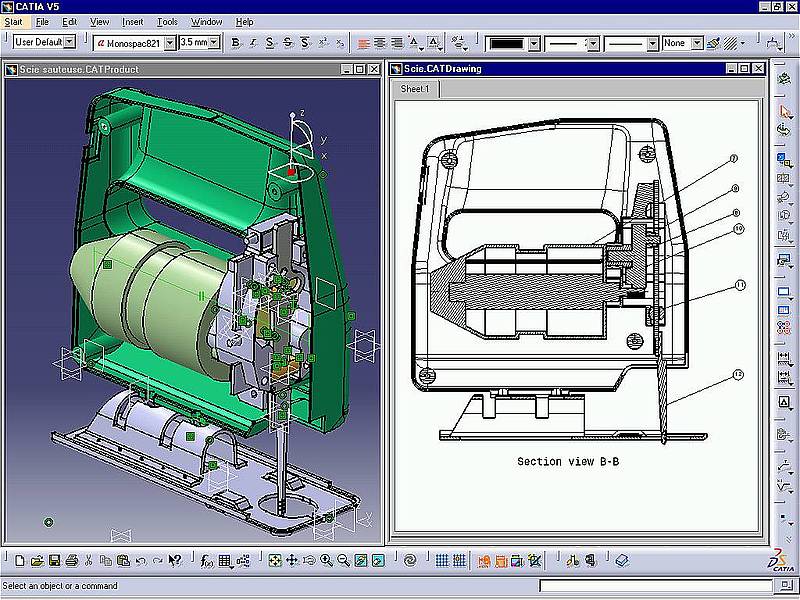Toggle Underline text formatting
Image resolution: width=800 pixels, height=600 pixels.
click(270, 43)
